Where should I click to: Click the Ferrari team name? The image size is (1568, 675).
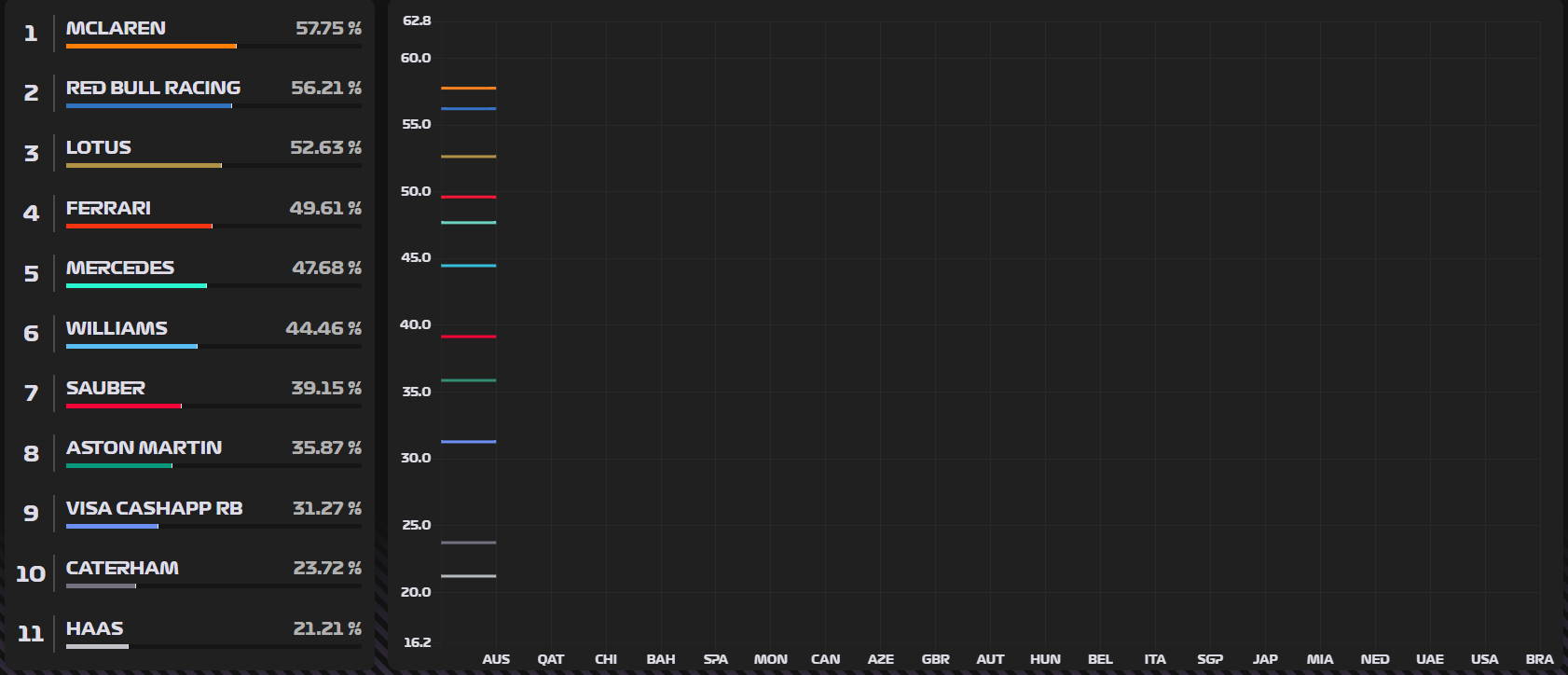point(108,208)
